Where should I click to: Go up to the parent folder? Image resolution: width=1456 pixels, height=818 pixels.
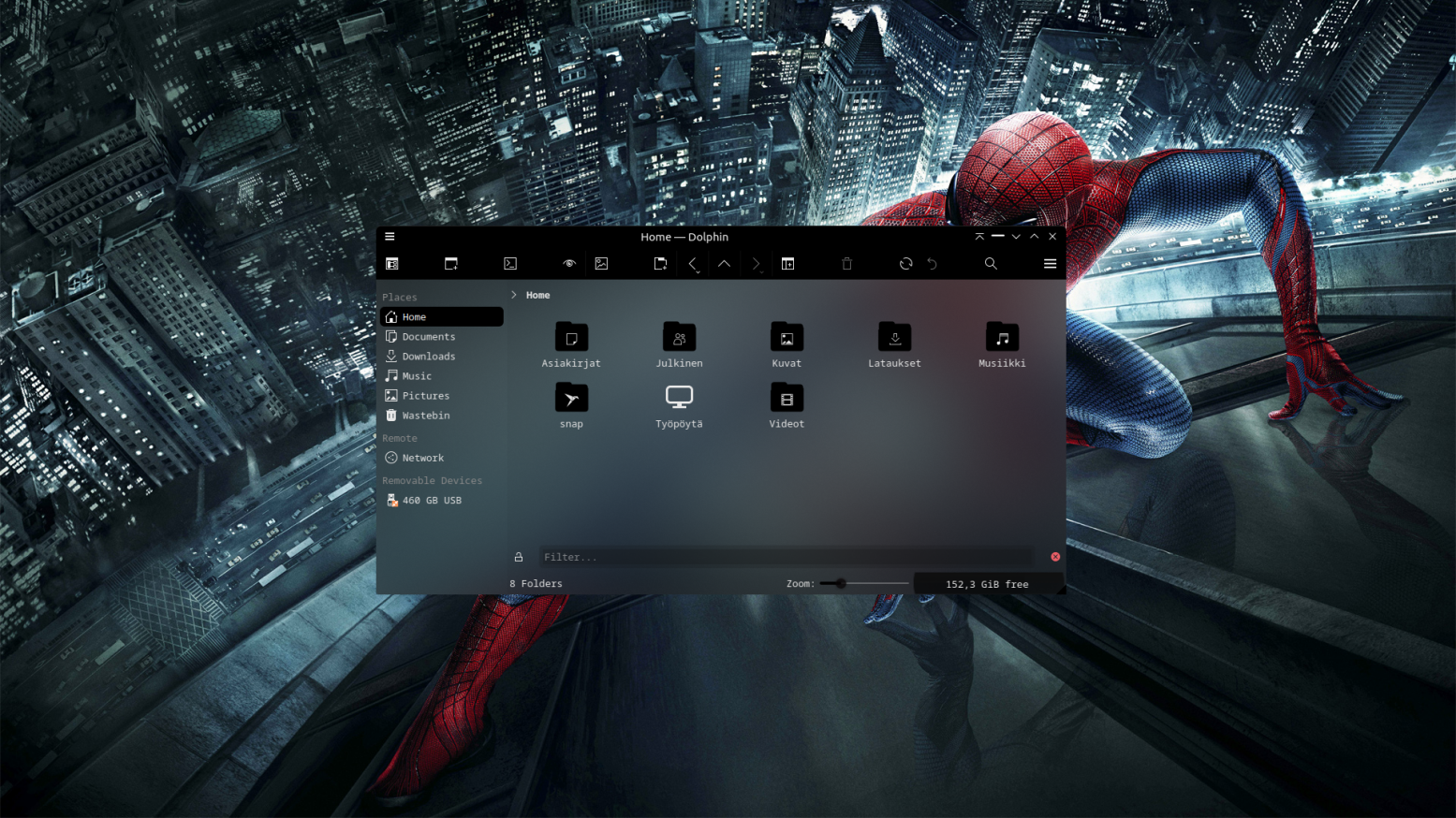tap(724, 264)
